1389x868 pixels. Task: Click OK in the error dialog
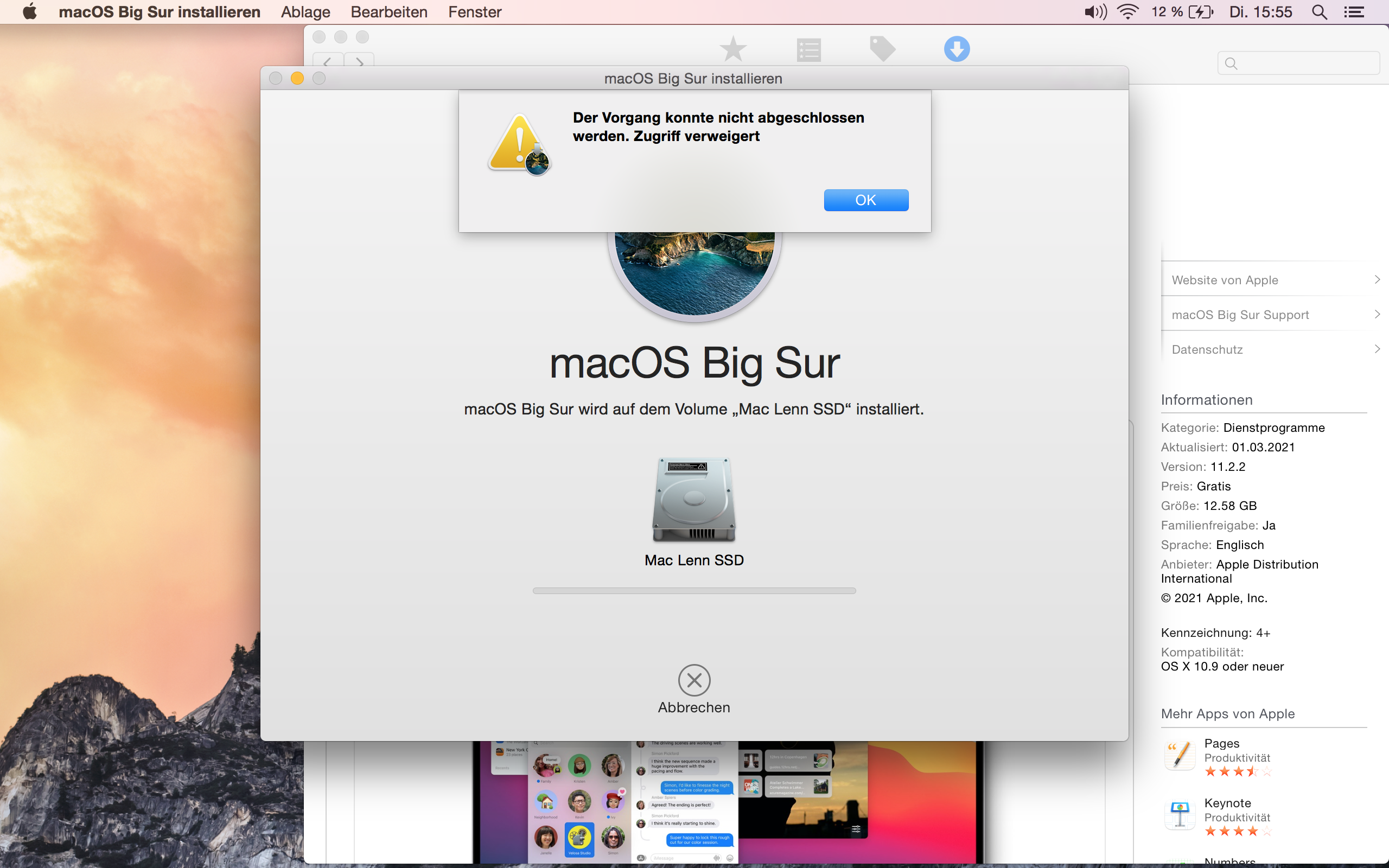pos(865,200)
